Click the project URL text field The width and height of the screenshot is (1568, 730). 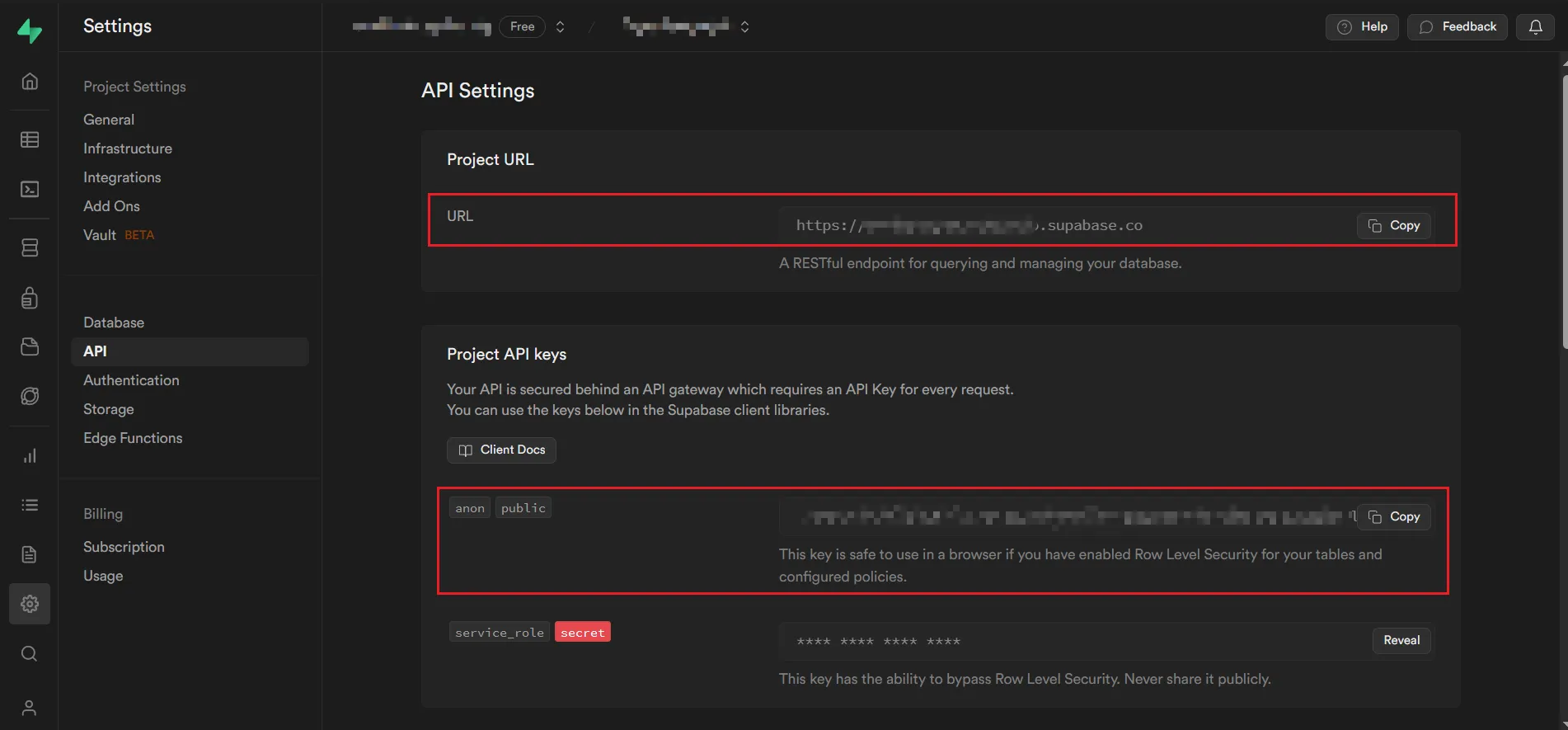(1063, 225)
